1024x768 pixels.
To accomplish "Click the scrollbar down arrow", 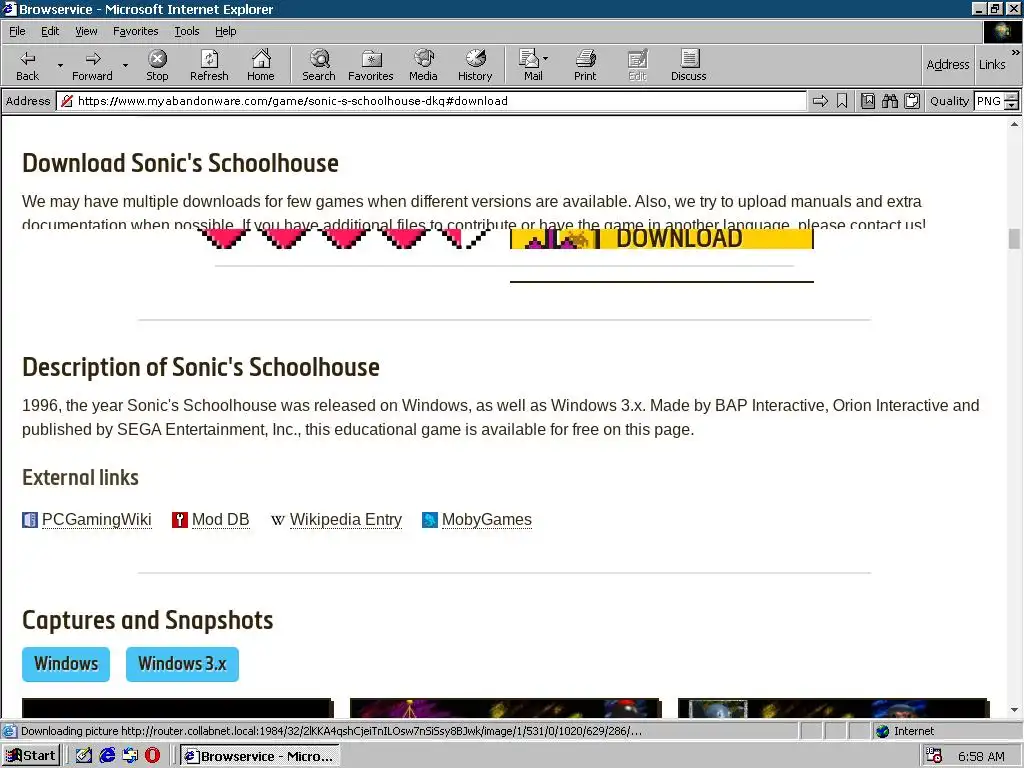I will [x=1014, y=711].
